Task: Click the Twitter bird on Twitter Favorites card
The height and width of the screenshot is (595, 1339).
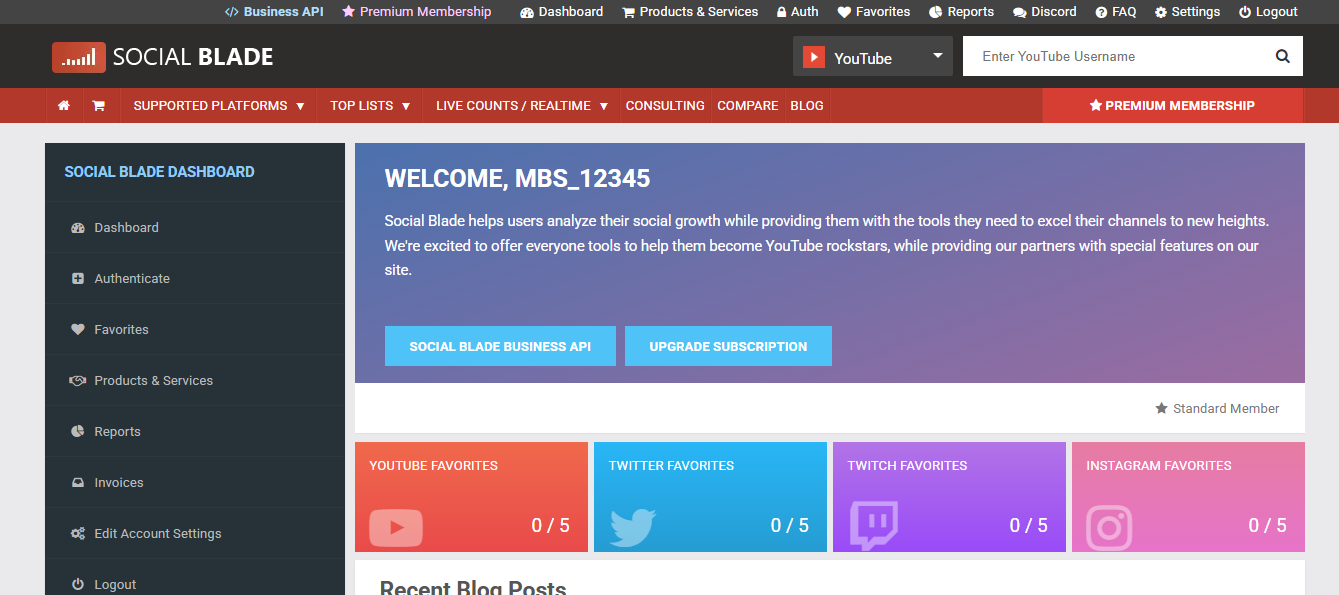Action: pyautogui.click(x=633, y=527)
